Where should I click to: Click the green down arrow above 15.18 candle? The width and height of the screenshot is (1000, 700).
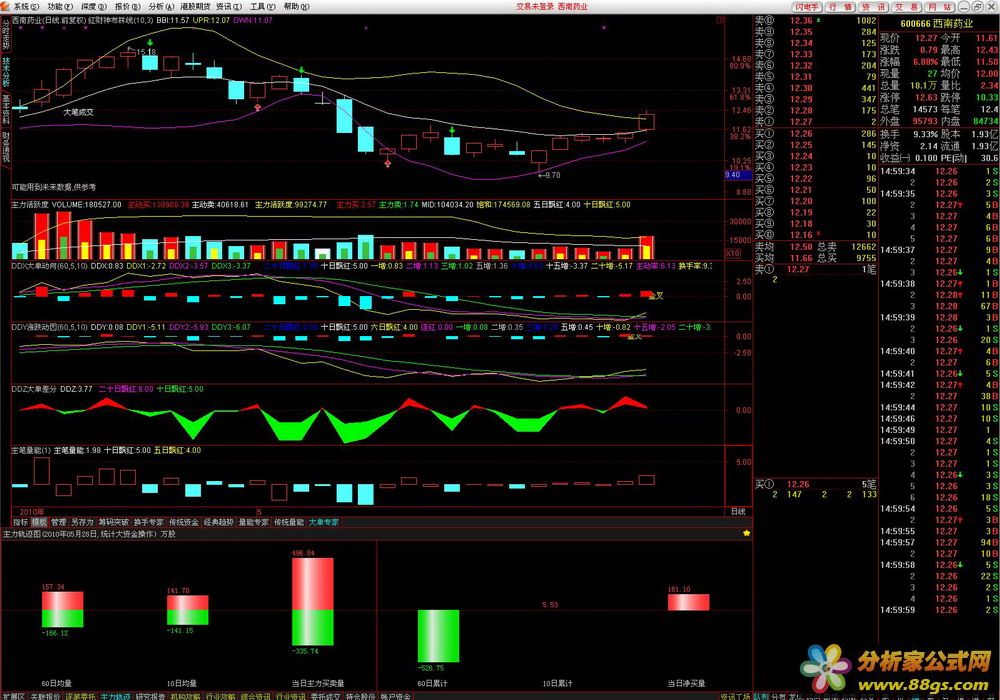(x=149, y=43)
